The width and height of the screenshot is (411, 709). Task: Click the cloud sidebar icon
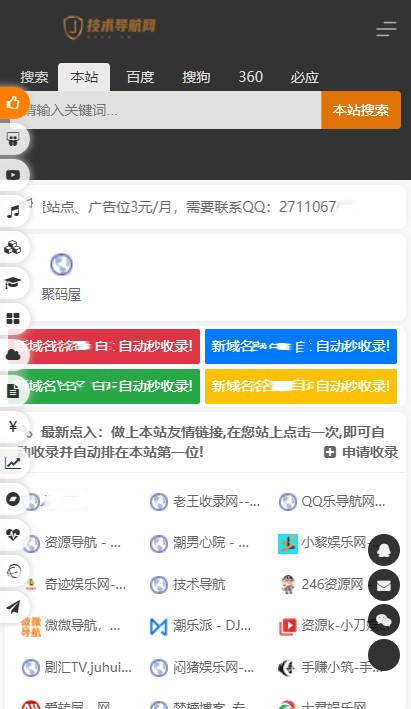13,355
